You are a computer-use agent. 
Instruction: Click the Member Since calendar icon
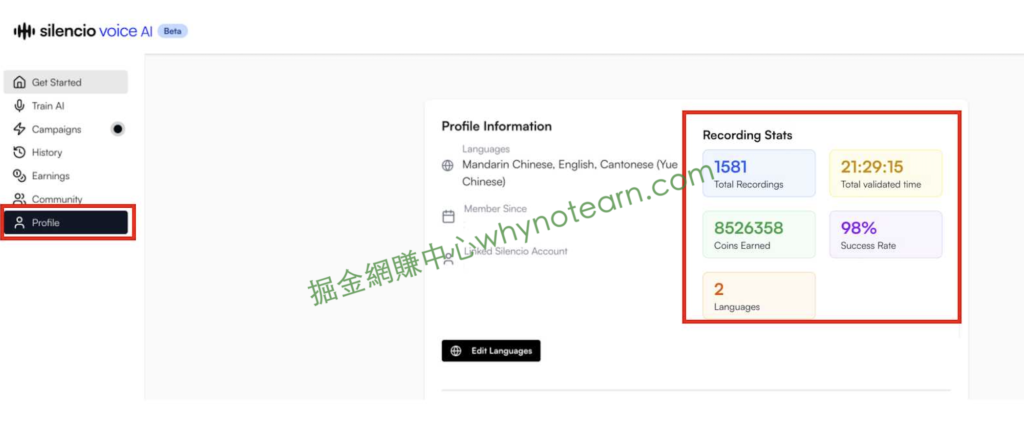pyautogui.click(x=448, y=216)
